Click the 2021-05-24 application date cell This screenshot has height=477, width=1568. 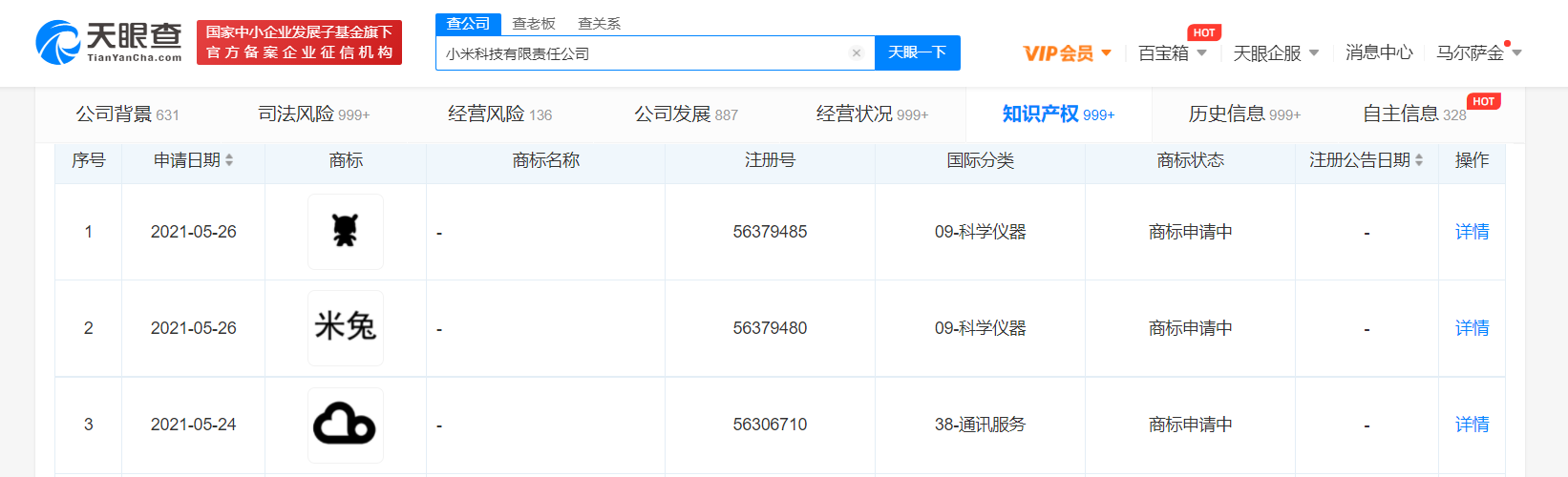click(x=193, y=425)
